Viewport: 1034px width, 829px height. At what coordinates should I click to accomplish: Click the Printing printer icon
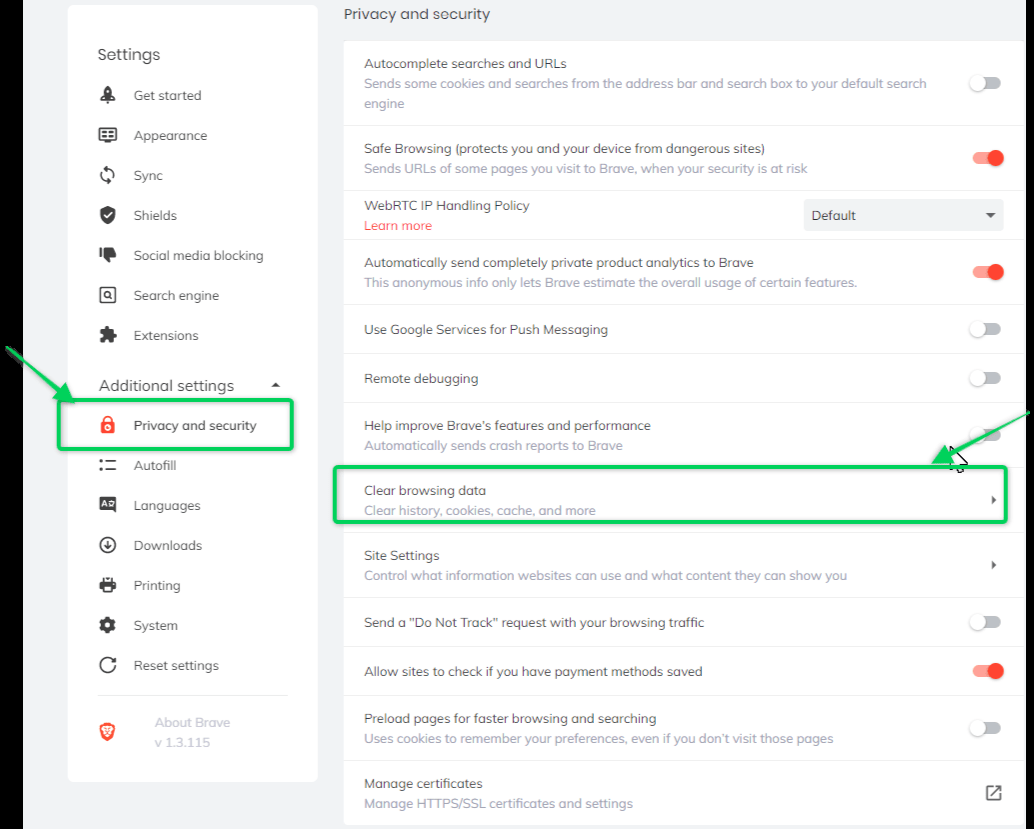click(107, 585)
